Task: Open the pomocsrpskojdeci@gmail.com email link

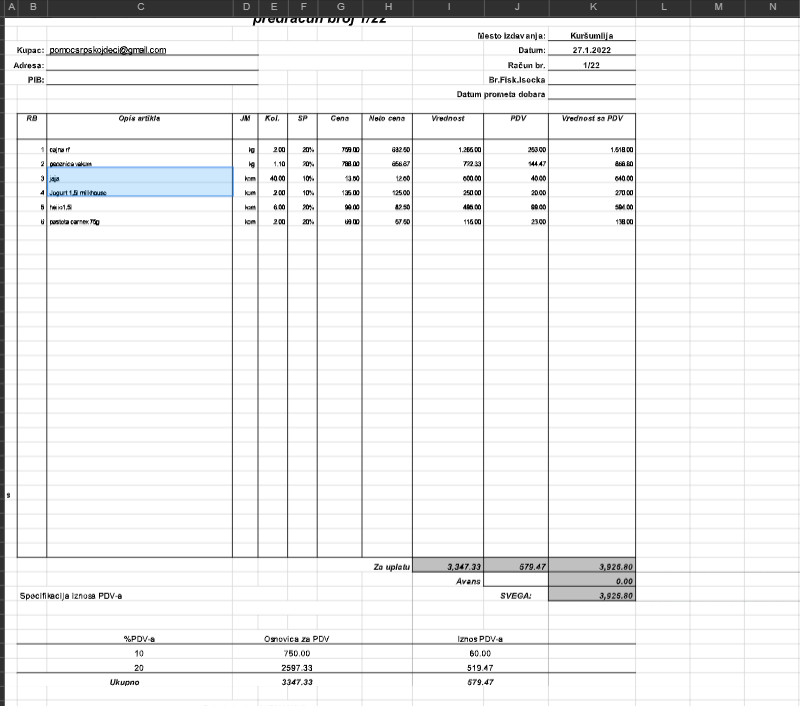Action: (108, 50)
